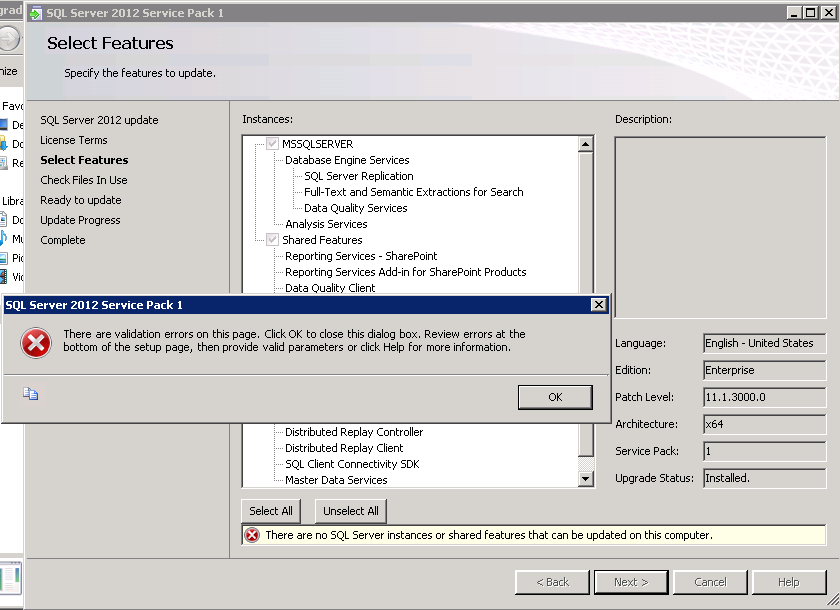This screenshot has height=610, width=840.
Task: Open the License Terms step
Action: pyautogui.click(x=73, y=140)
